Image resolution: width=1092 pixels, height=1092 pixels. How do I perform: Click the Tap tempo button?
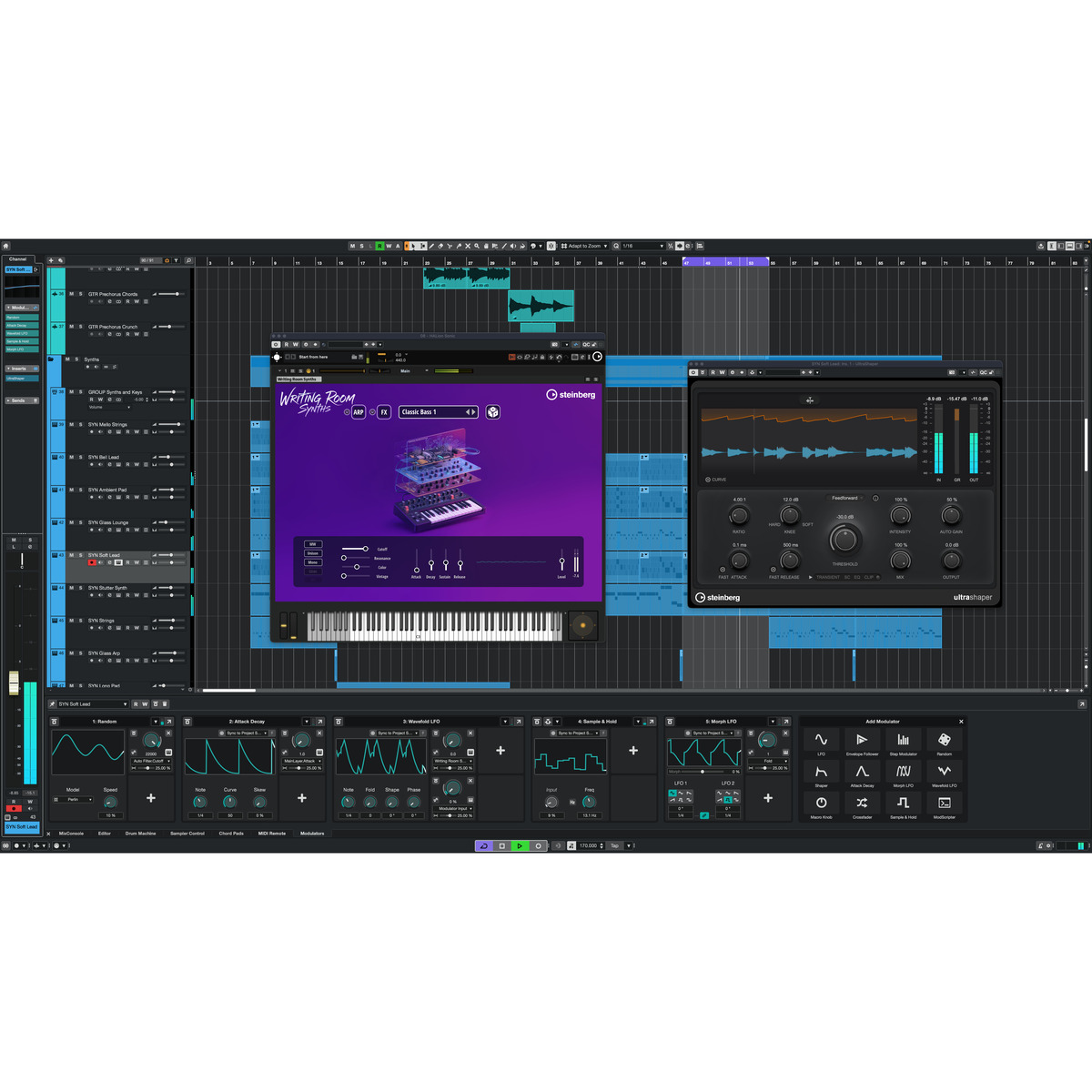614,846
